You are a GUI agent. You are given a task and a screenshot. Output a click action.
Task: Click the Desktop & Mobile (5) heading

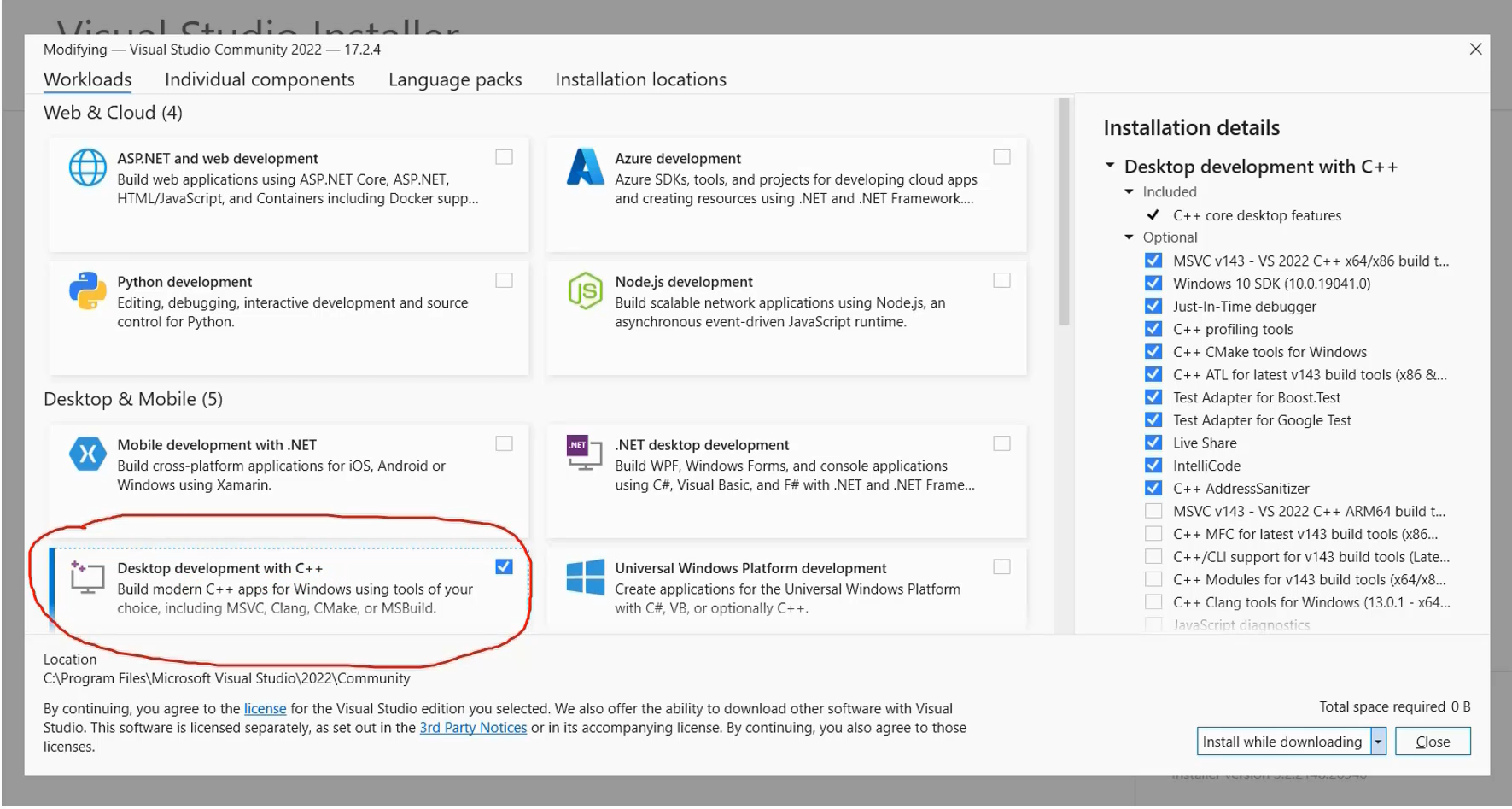[x=133, y=399]
